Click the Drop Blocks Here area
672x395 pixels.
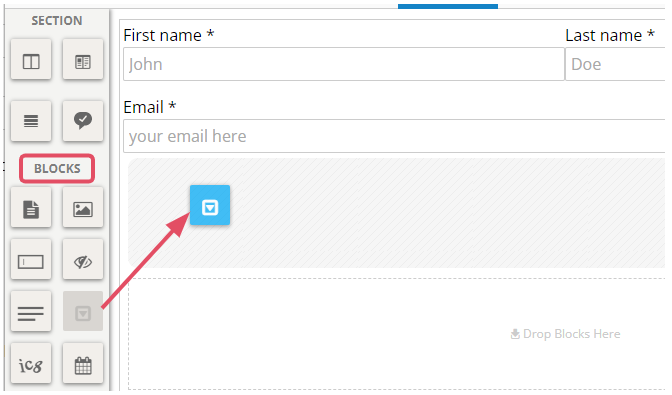tap(565, 334)
